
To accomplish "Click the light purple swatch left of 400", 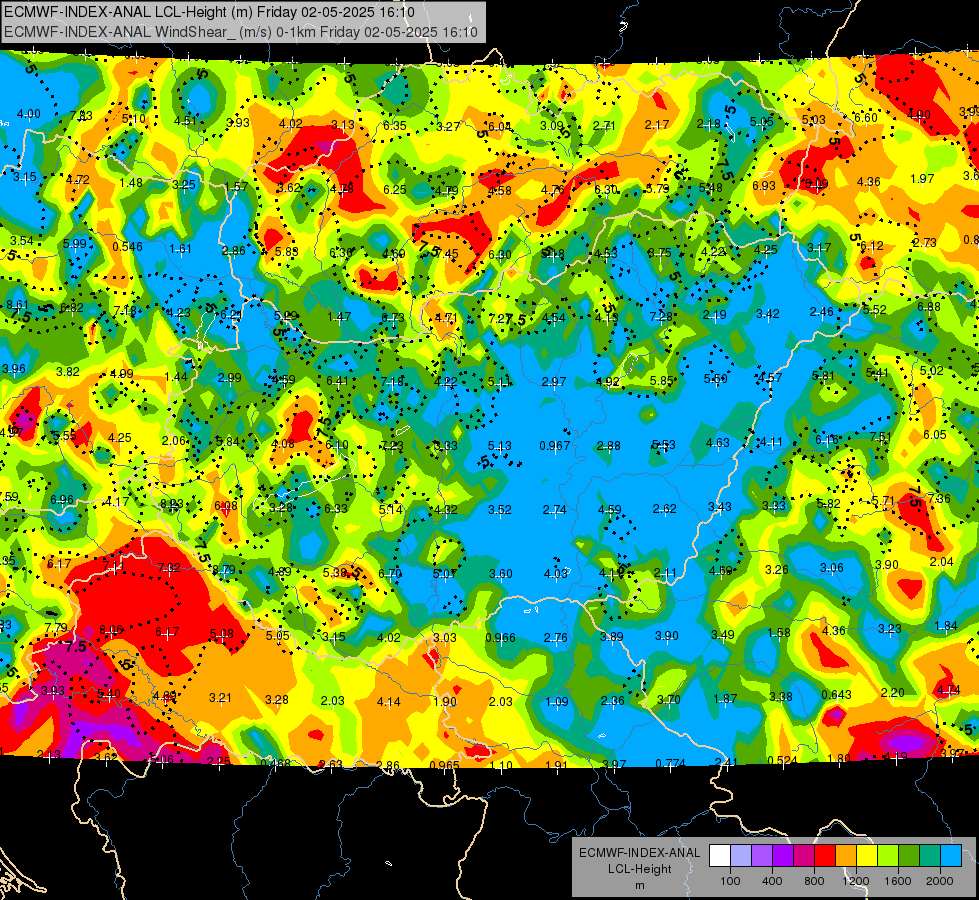I will tap(762, 856).
